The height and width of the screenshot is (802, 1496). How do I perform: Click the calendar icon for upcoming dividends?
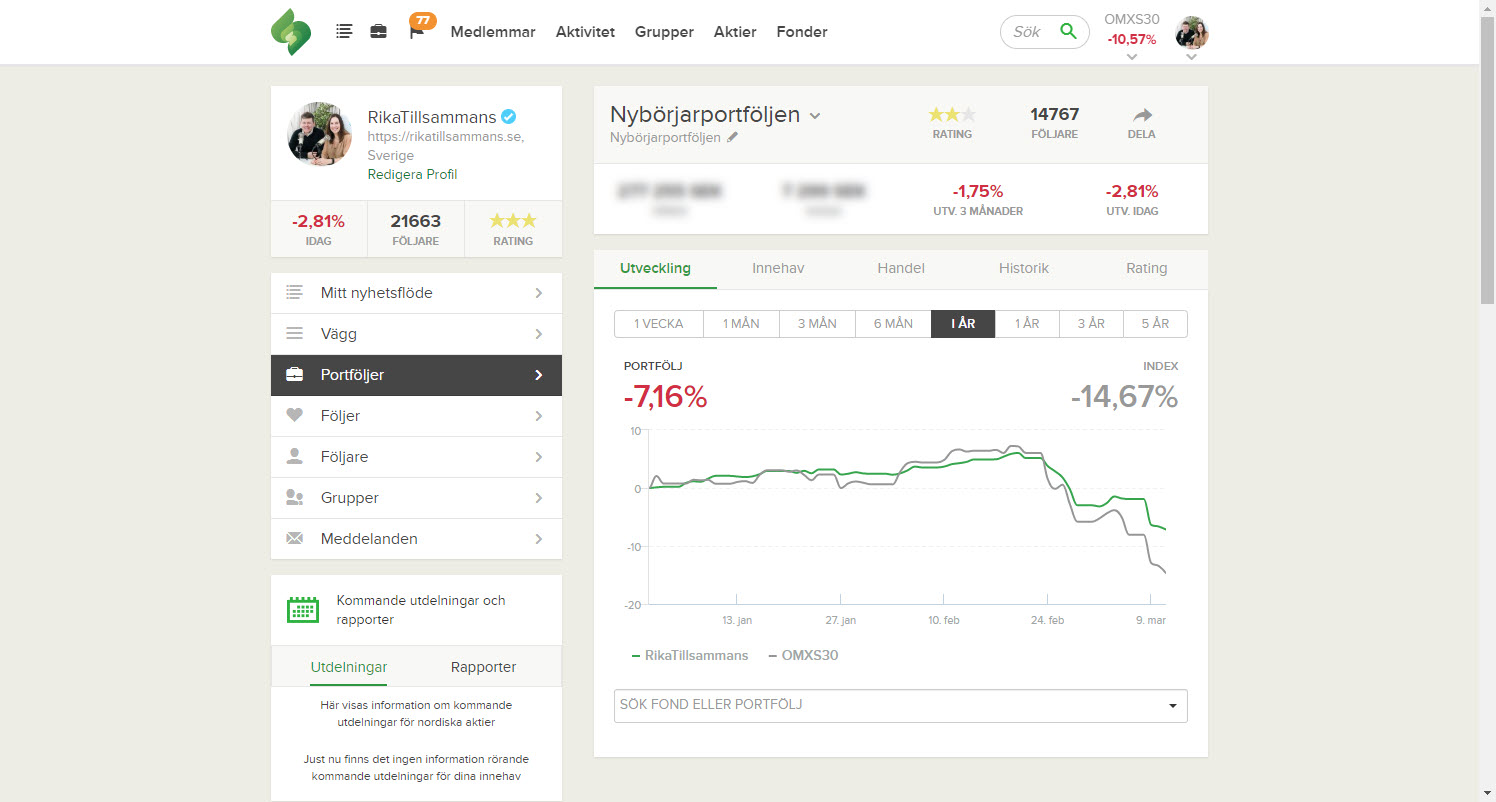coord(302,610)
